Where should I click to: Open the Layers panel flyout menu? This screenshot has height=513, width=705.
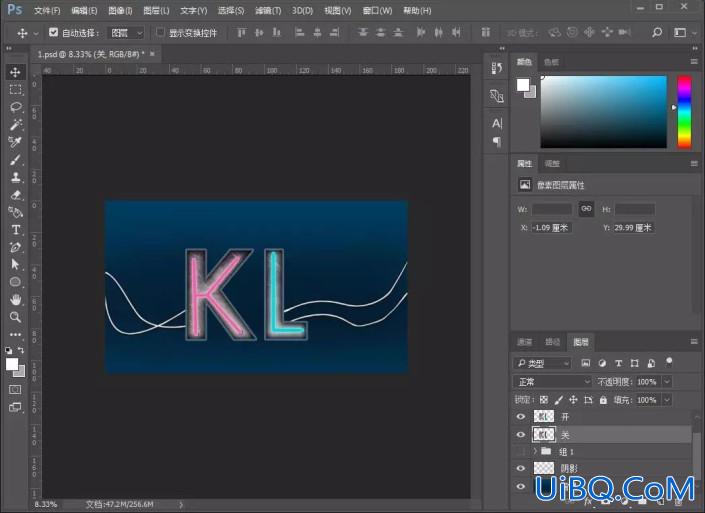click(x=694, y=342)
